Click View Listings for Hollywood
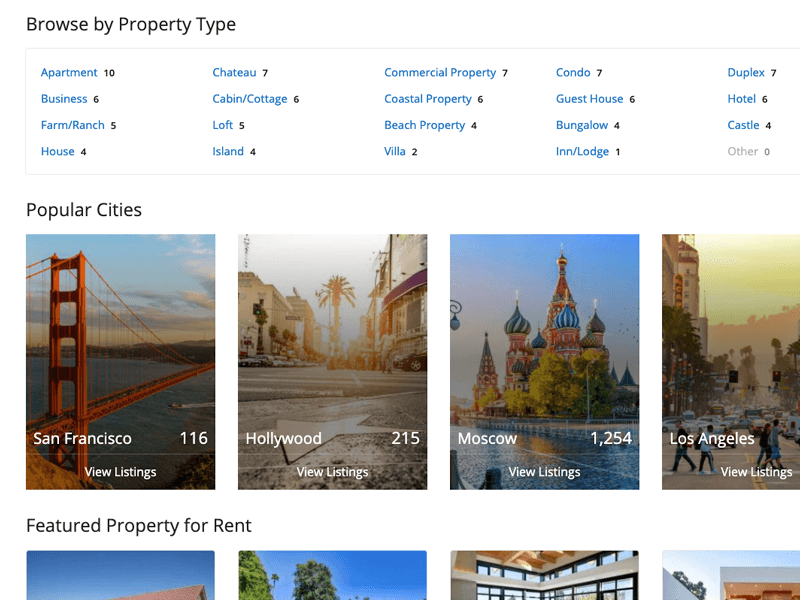The height and width of the screenshot is (600, 800). [x=333, y=472]
